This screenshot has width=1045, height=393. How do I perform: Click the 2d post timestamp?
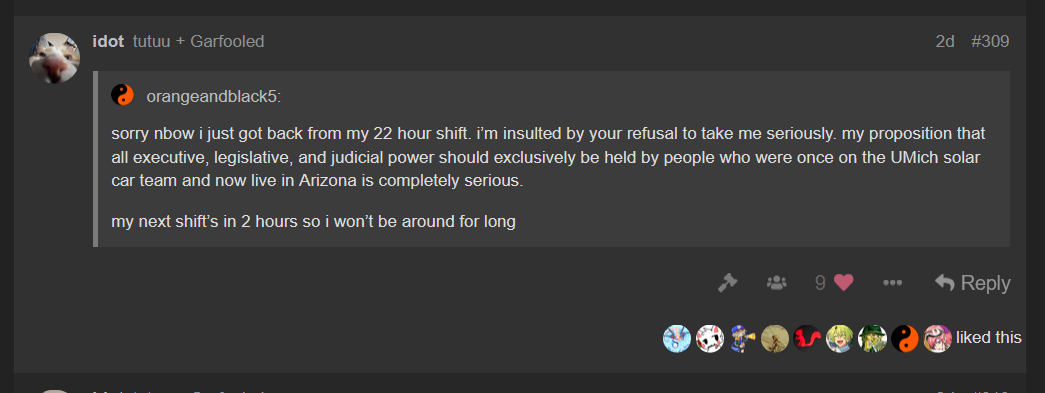(945, 41)
